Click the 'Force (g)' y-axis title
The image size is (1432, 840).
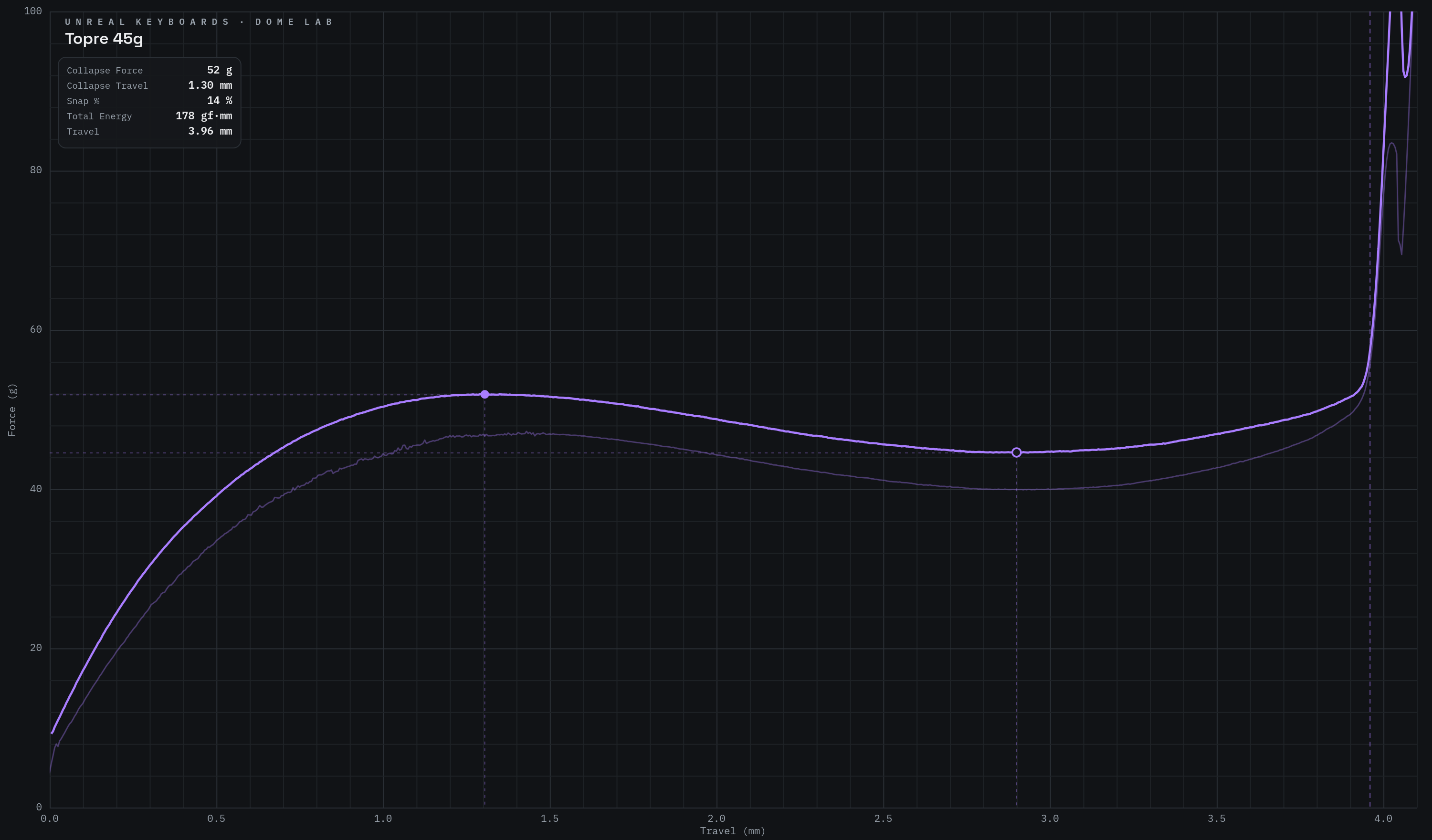pyautogui.click(x=12, y=410)
